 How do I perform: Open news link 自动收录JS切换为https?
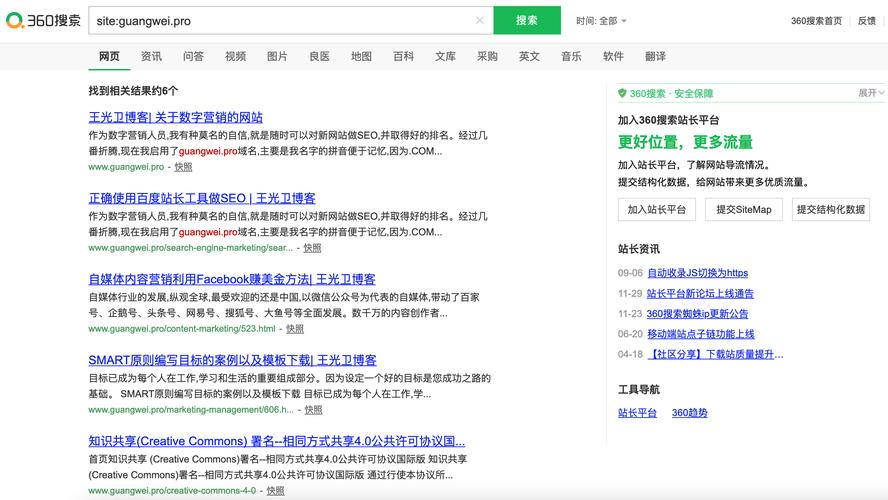click(x=697, y=273)
